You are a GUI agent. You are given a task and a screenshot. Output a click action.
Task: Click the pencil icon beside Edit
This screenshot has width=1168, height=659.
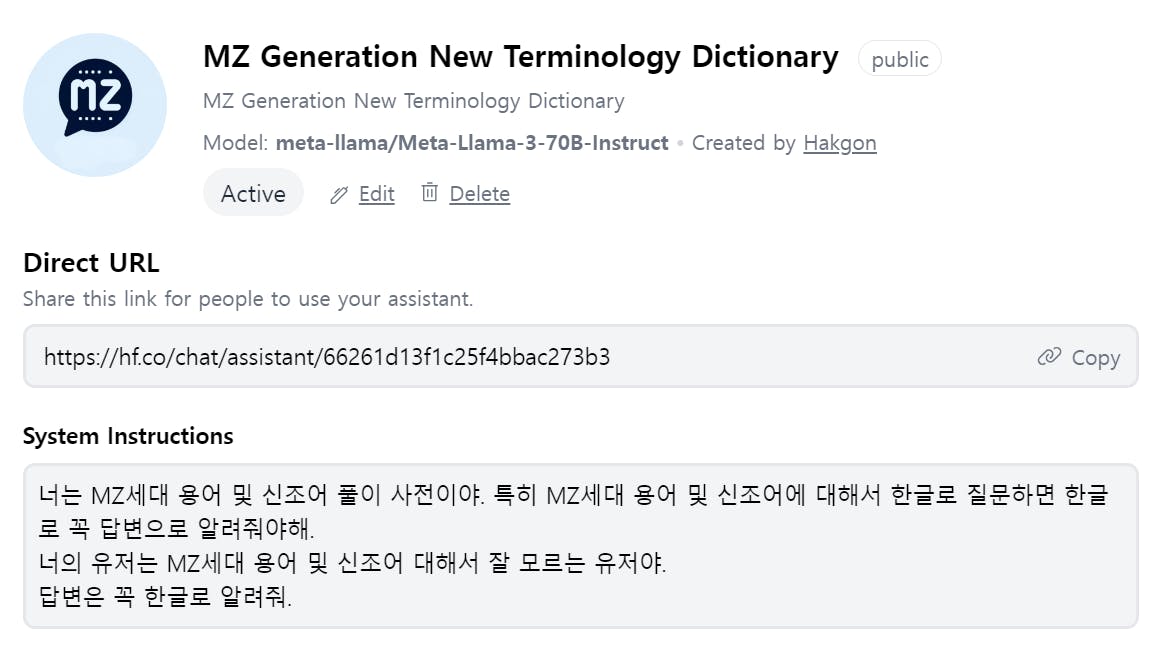point(338,195)
